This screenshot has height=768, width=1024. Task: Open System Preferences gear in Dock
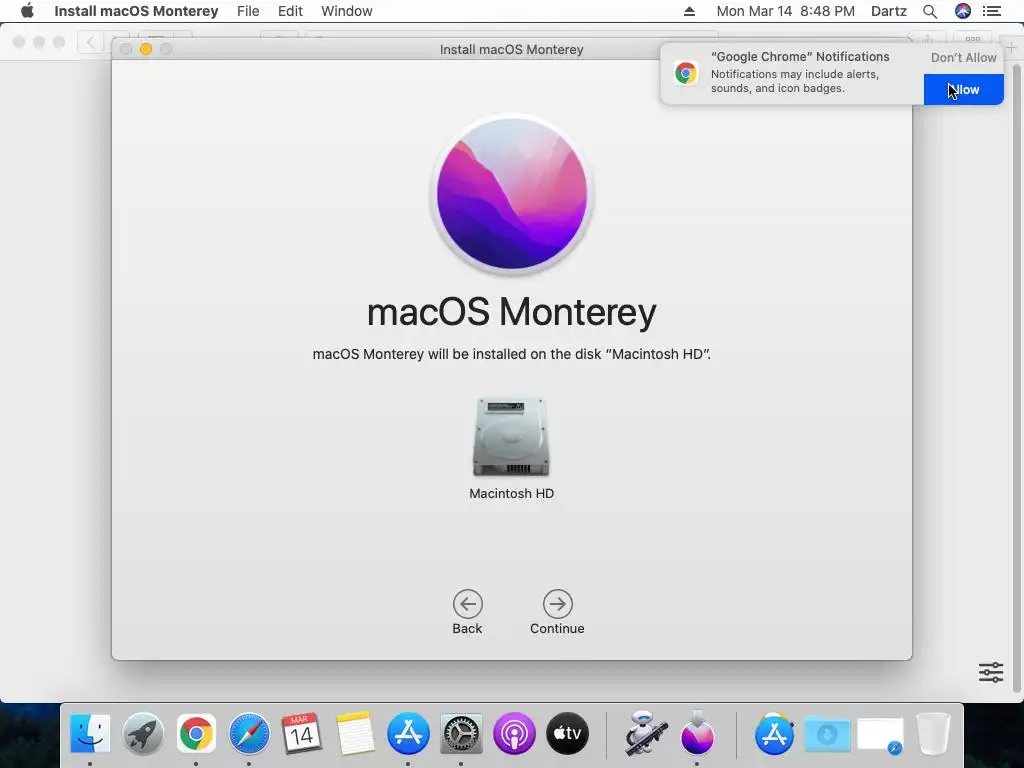point(461,733)
